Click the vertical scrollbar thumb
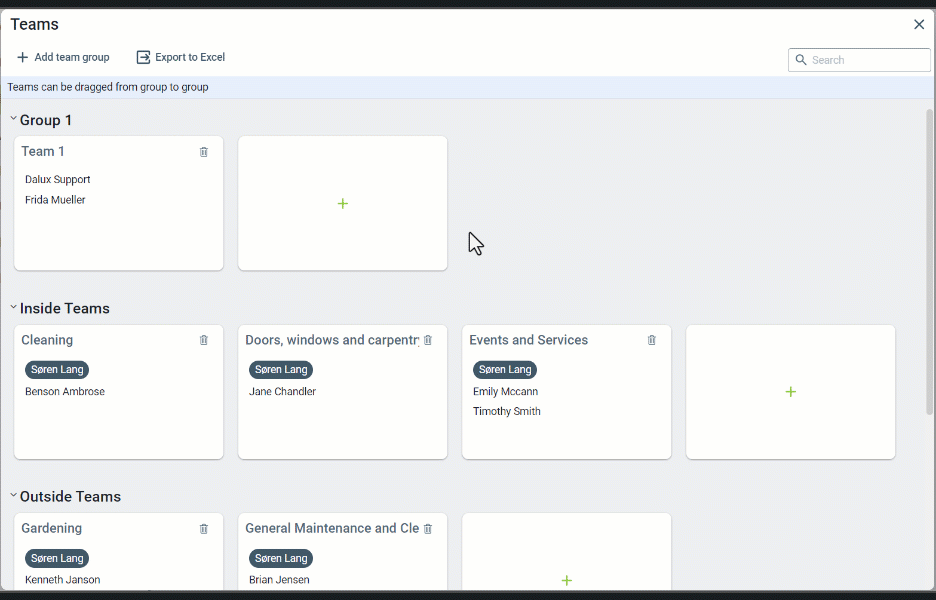Image resolution: width=936 pixels, height=600 pixels. click(930, 260)
